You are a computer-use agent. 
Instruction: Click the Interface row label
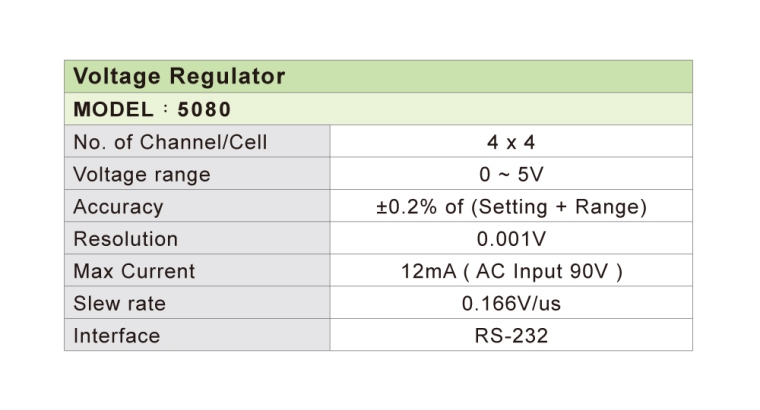click(117, 336)
